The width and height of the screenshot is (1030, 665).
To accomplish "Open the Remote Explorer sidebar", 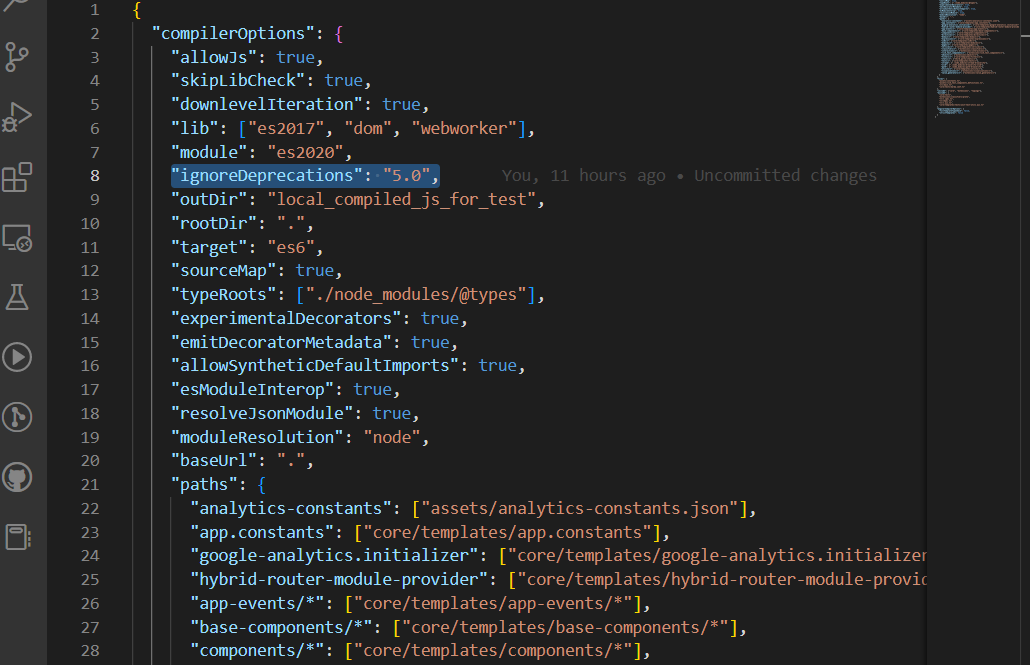I will point(18,238).
